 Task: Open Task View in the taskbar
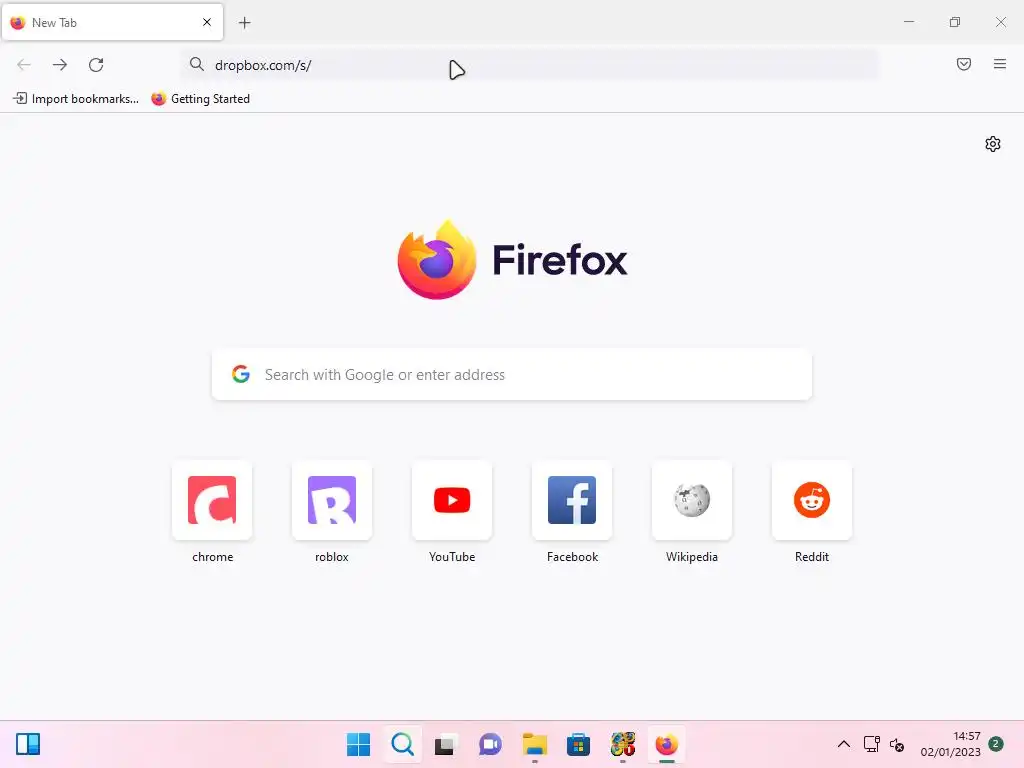[x=445, y=744]
